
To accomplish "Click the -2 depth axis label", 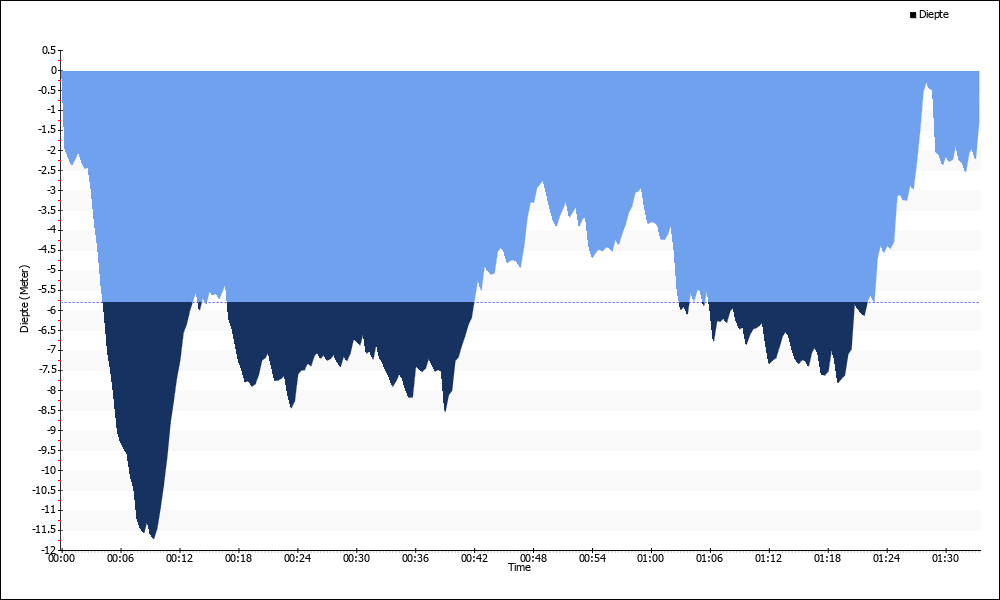I will coord(51,150).
